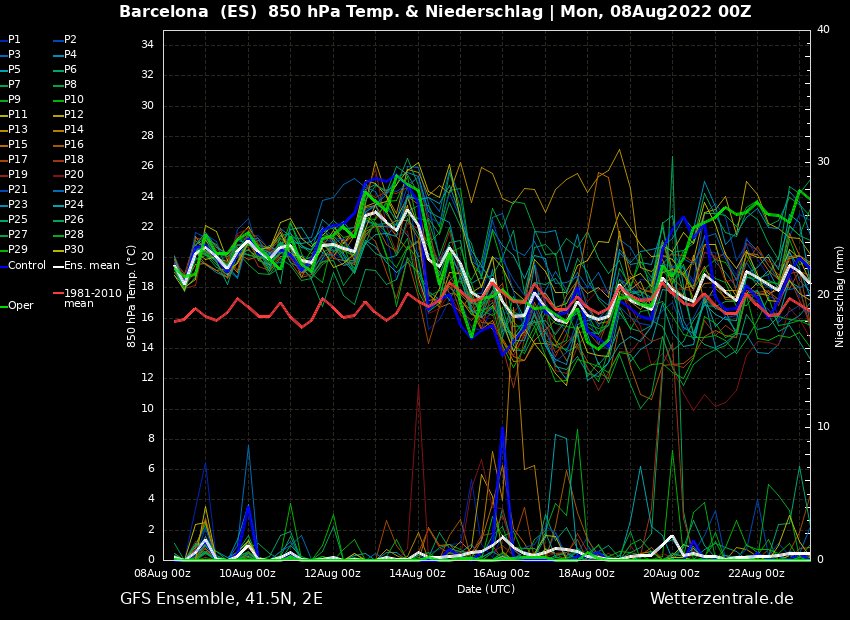
Task: Click the Ens. mean legend entry
Action: click(x=87, y=266)
